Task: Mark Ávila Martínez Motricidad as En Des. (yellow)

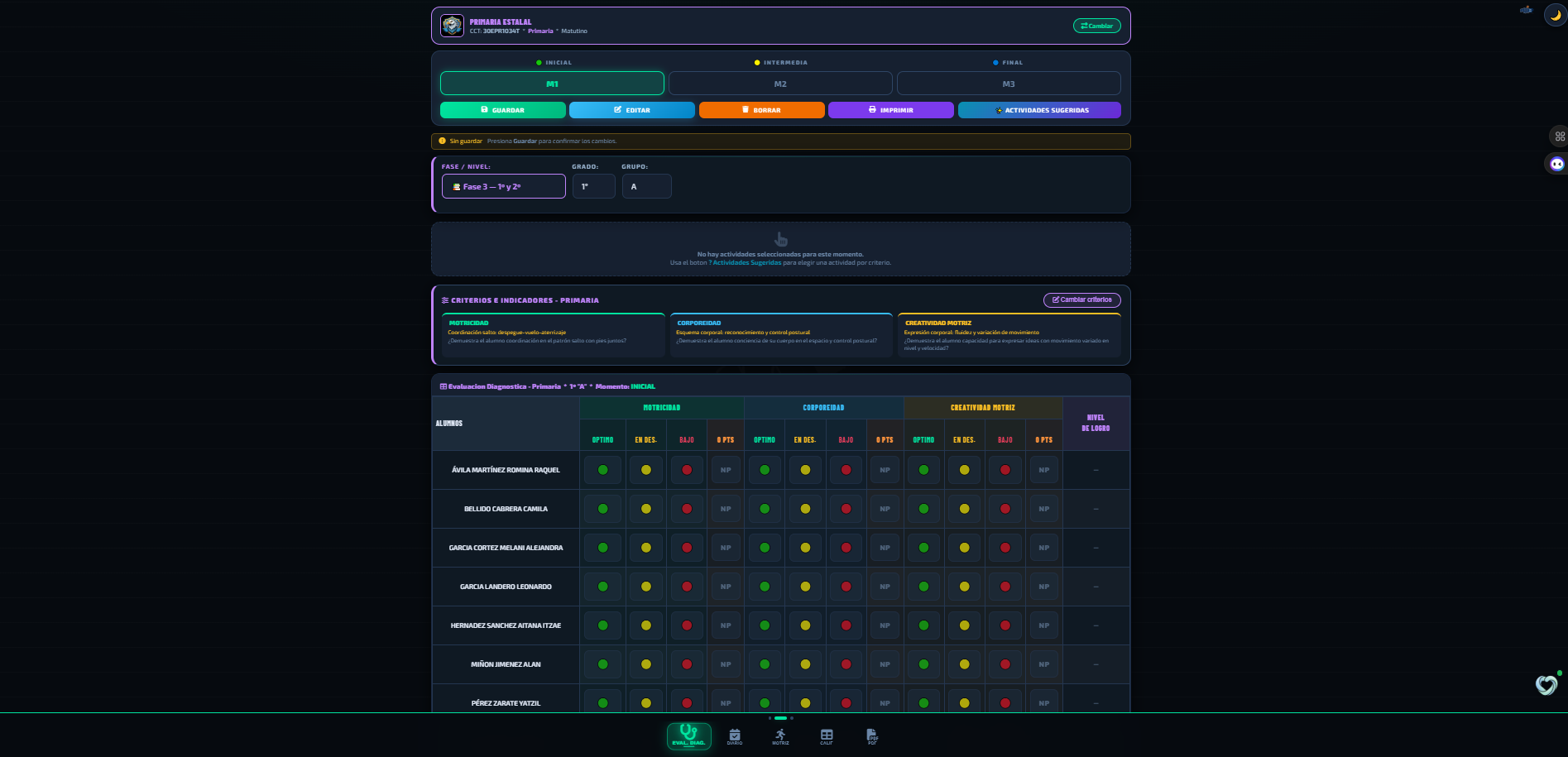Action: pyautogui.click(x=645, y=470)
